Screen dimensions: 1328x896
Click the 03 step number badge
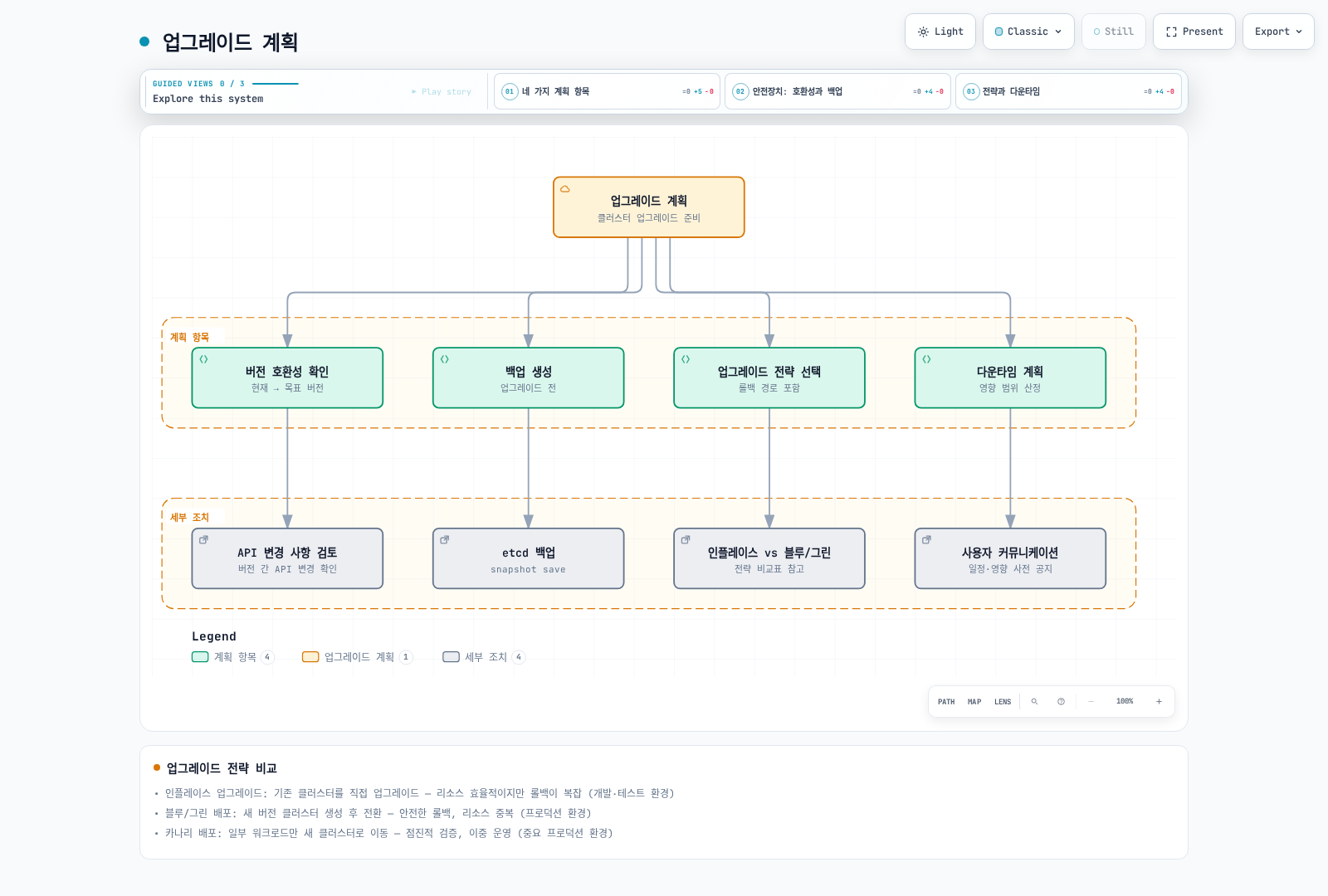[x=971, y=91]
